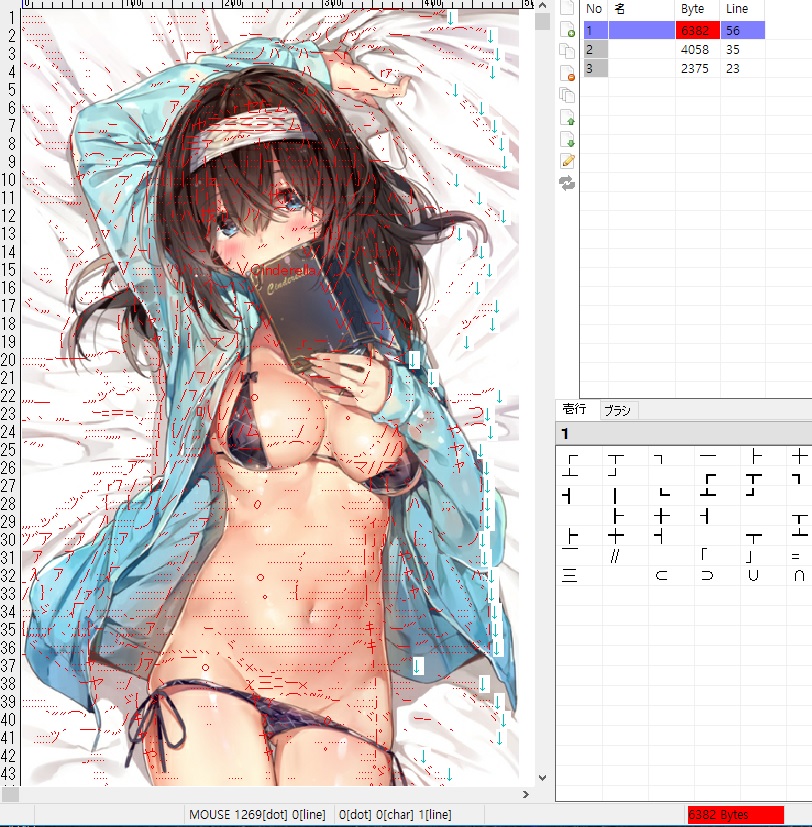Click the refresh arrows icon
812x827 pixels.
click(x=567, y=183)
